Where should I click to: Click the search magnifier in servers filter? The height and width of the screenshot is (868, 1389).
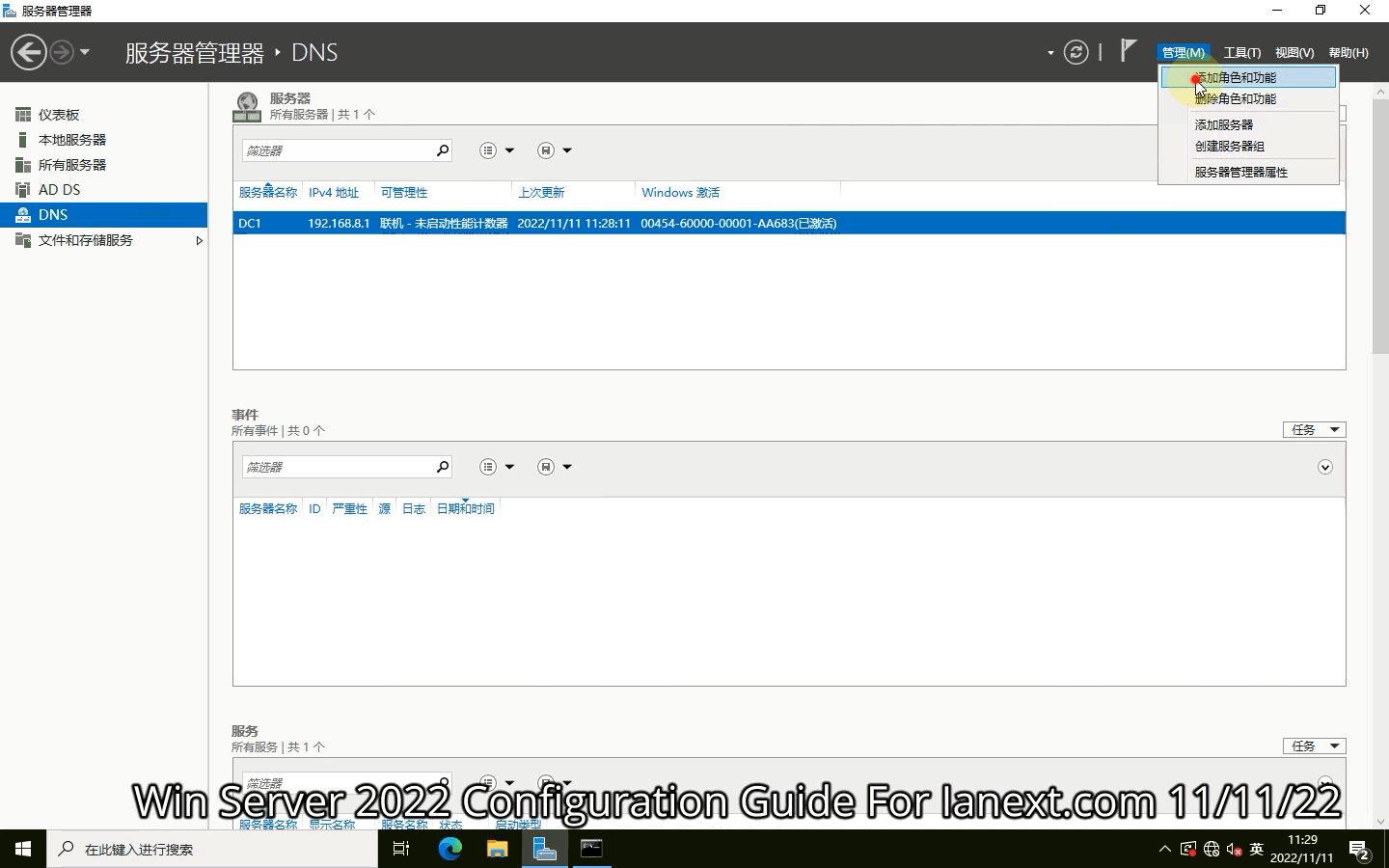tap(443, 150)
